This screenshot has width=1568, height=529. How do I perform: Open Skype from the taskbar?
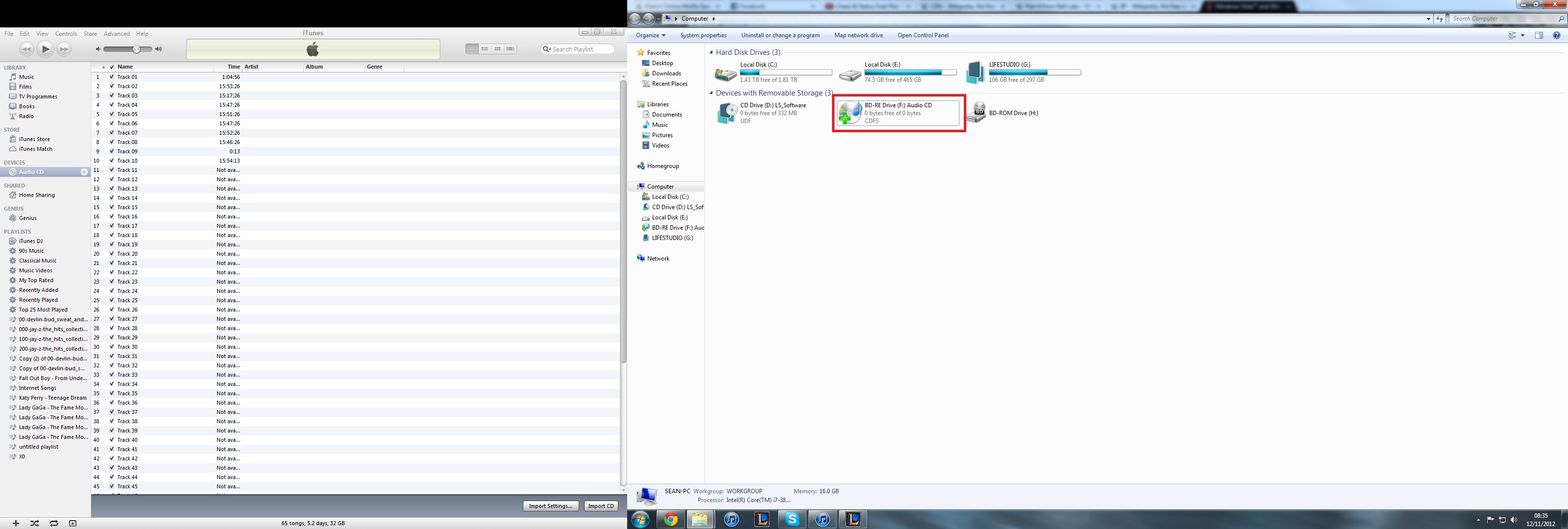(792, 519)
